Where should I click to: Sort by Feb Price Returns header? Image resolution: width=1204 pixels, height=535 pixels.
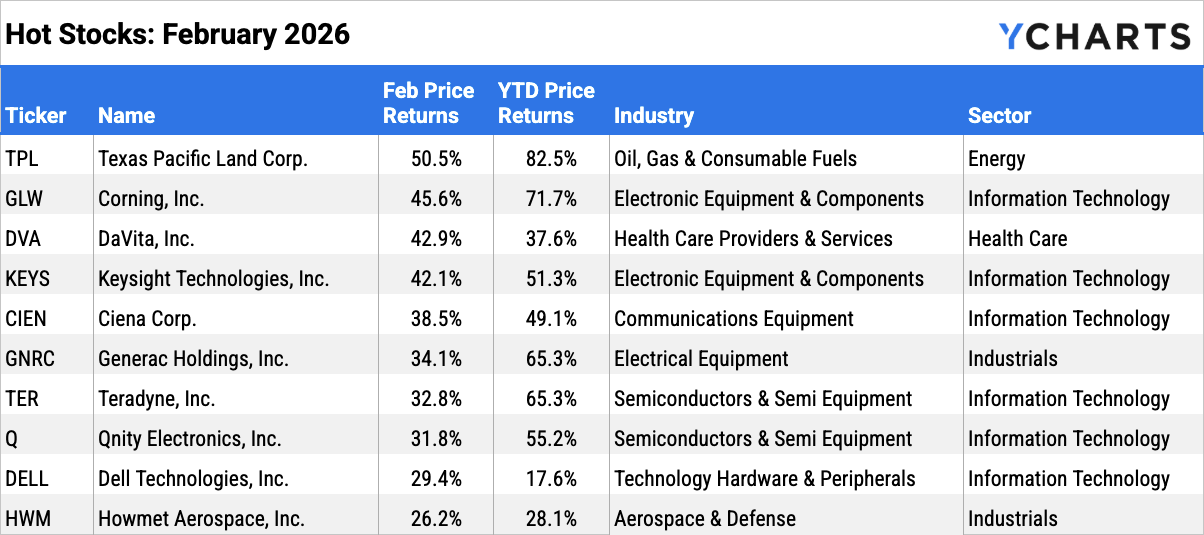[x=428, y=103]
